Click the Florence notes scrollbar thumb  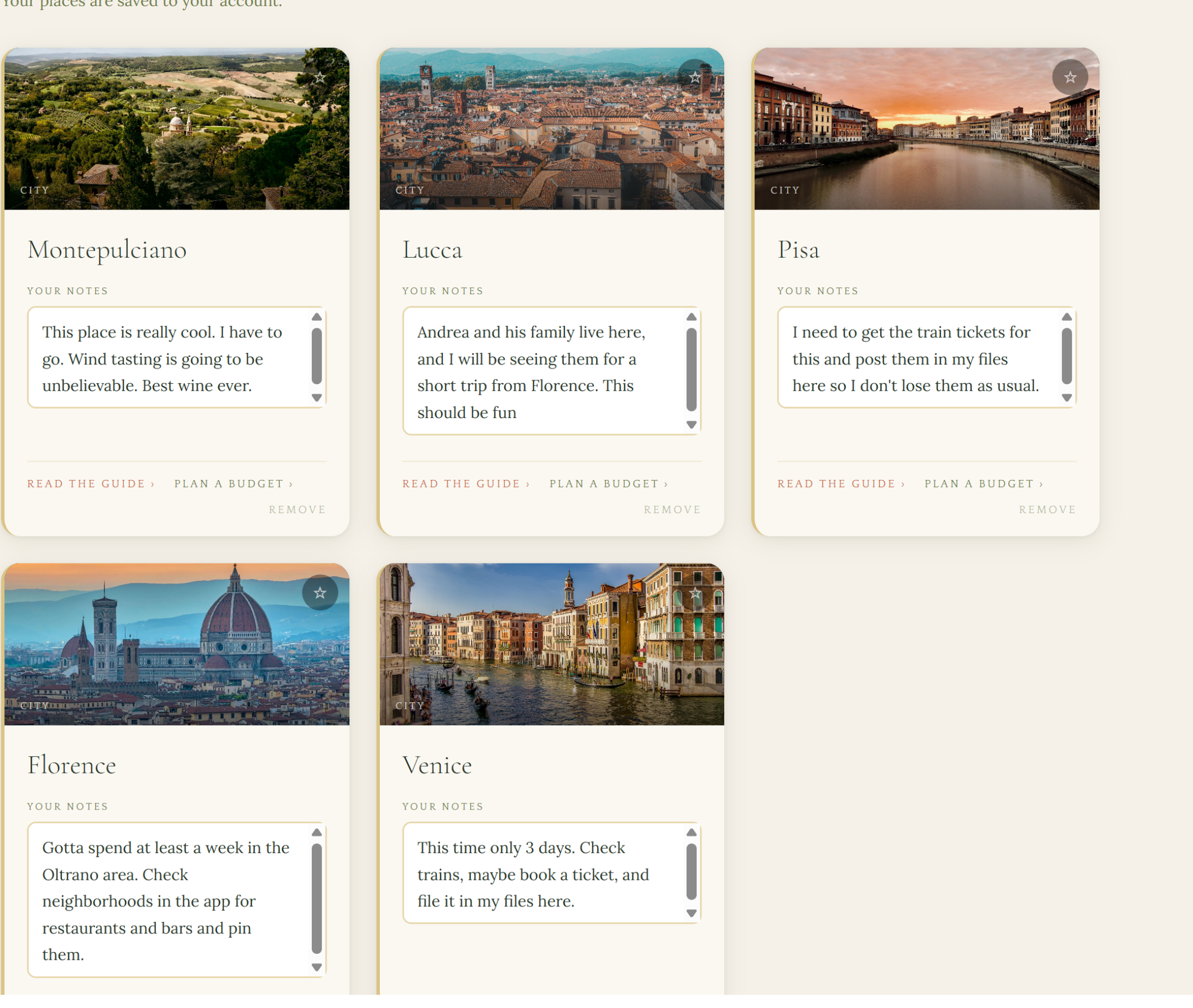(x=317, y=899)
